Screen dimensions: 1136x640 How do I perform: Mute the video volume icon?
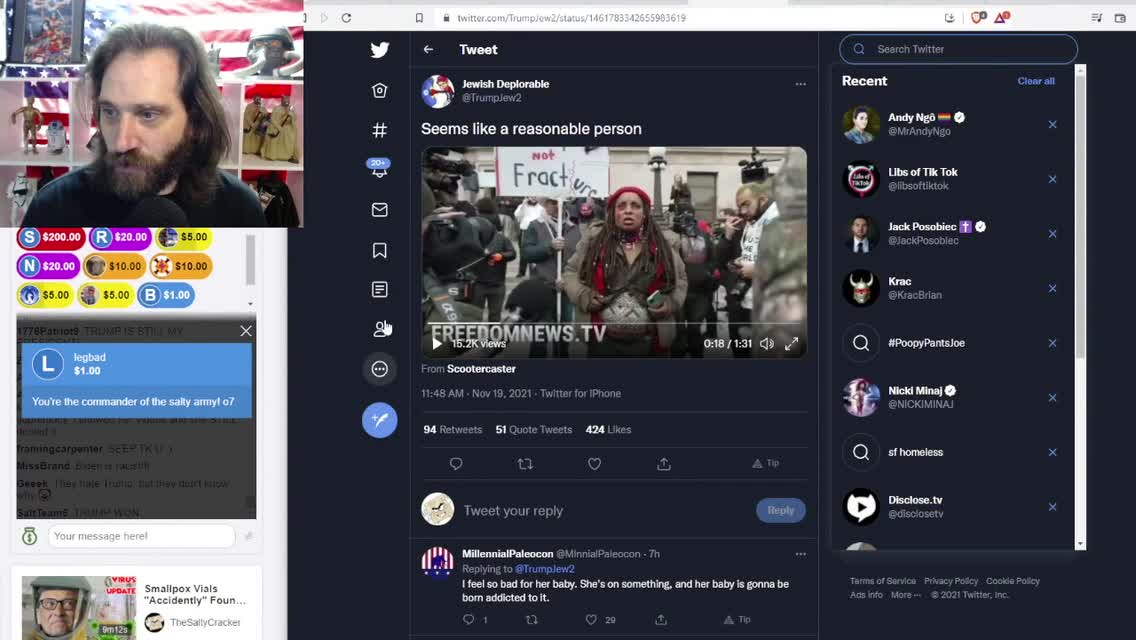coord(767,344)
